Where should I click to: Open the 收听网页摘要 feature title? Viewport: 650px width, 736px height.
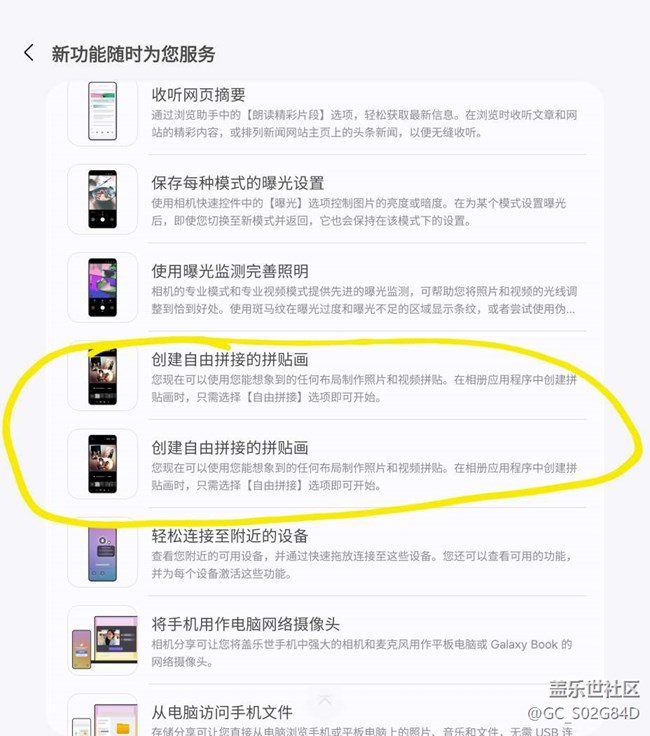coord(198,95)
